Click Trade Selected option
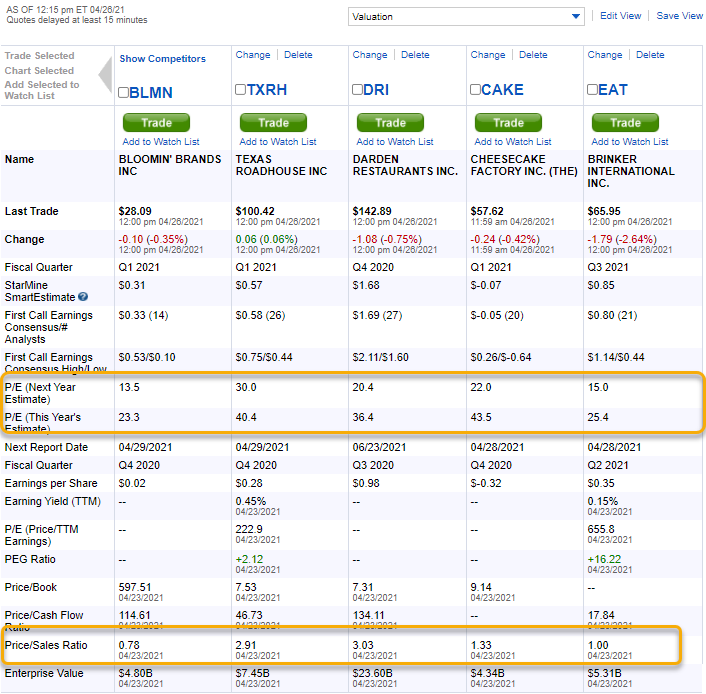 (x=40, y=55)
